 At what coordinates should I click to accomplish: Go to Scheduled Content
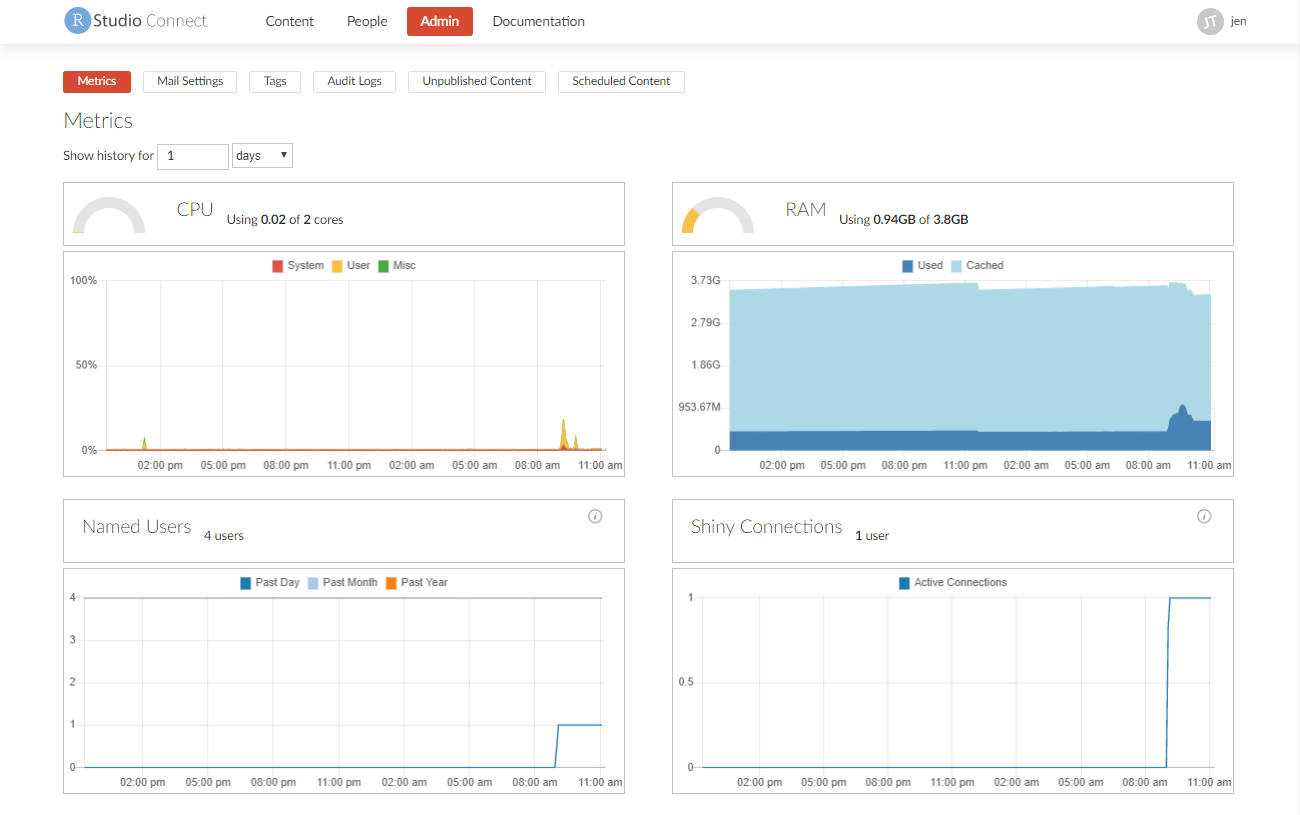pos(621,81)
